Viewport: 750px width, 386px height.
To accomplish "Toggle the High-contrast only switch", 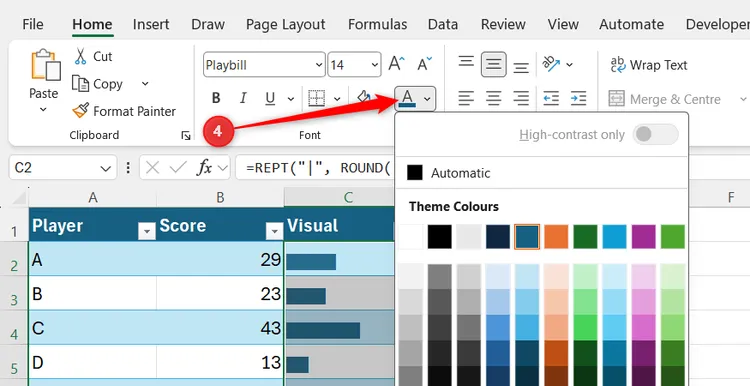I will tap(655, 134).
